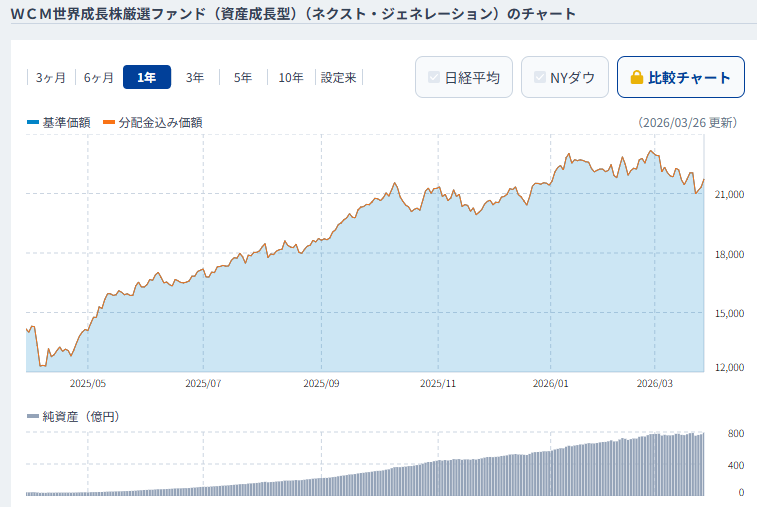Select the 6ヶ月 period tab
This screenshot has height=507, width=757.
coord(99,77)
